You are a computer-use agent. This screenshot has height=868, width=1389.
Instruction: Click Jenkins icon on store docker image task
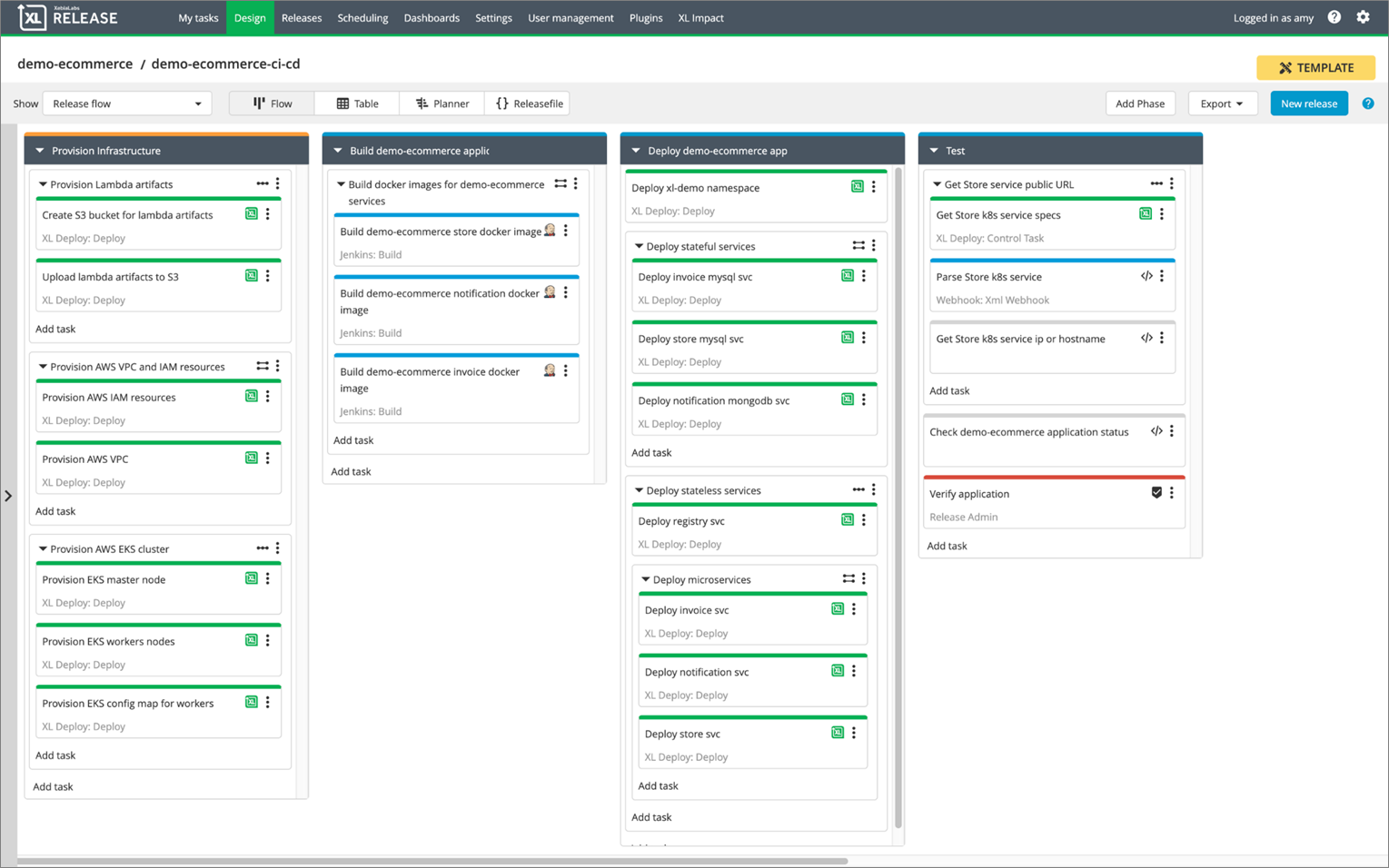click(550, 231)
